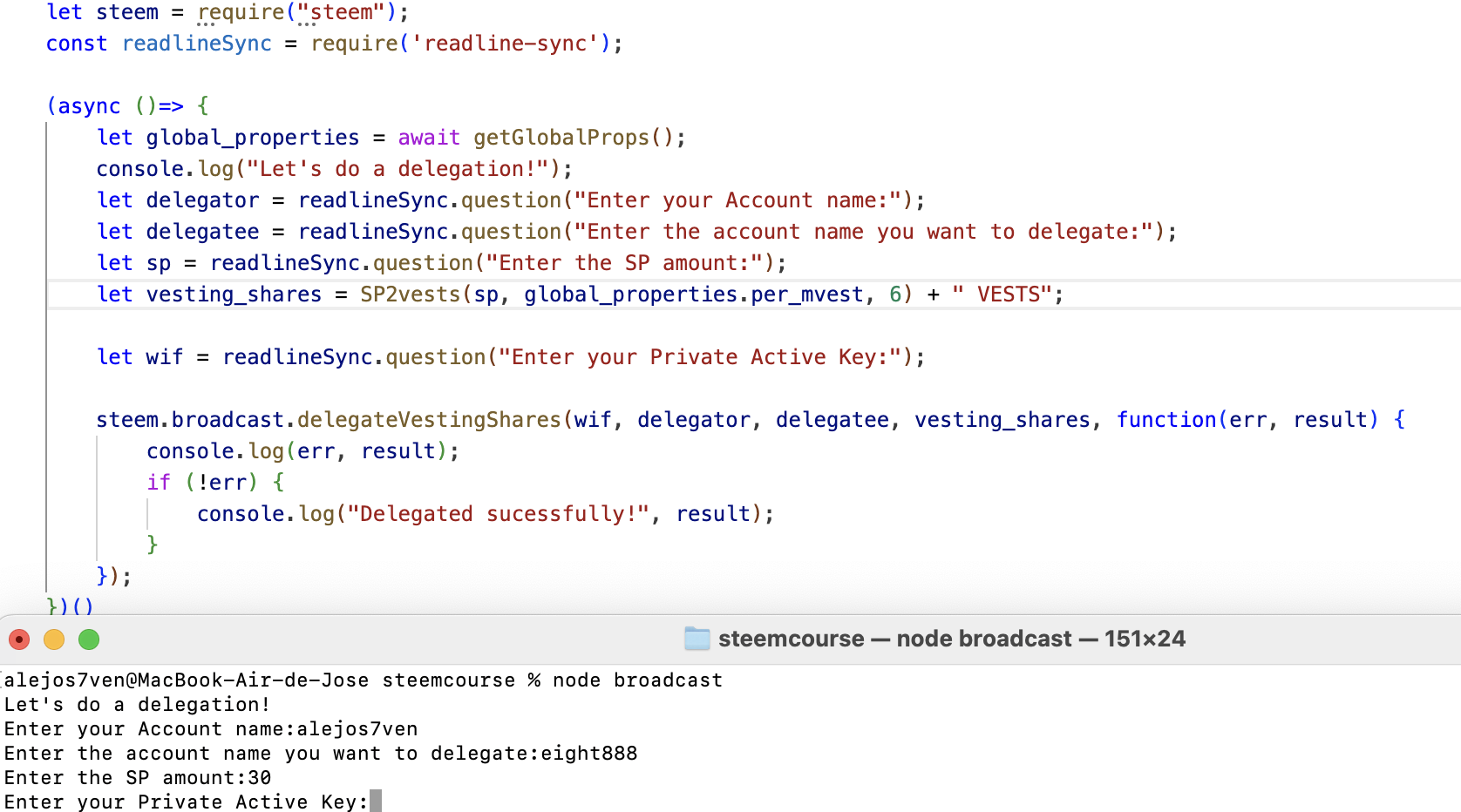Click the "Delegated sucessfully!" console.log line

(486, 514)
